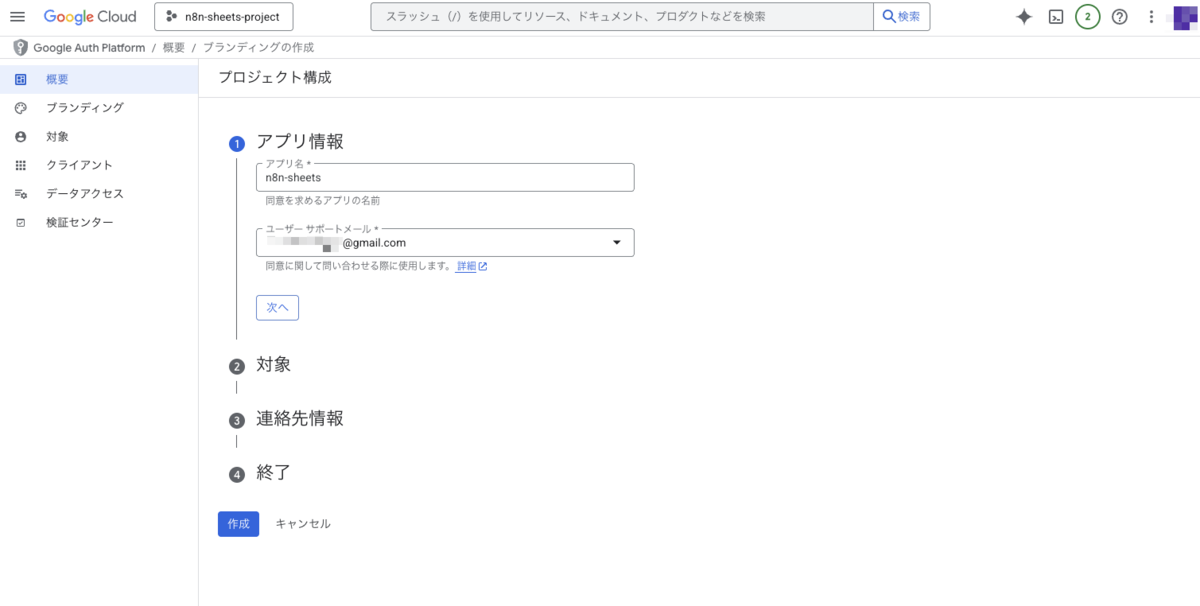Select クライアント in the sidebar
The image size is (1200, 606).
tap(99, 165)
